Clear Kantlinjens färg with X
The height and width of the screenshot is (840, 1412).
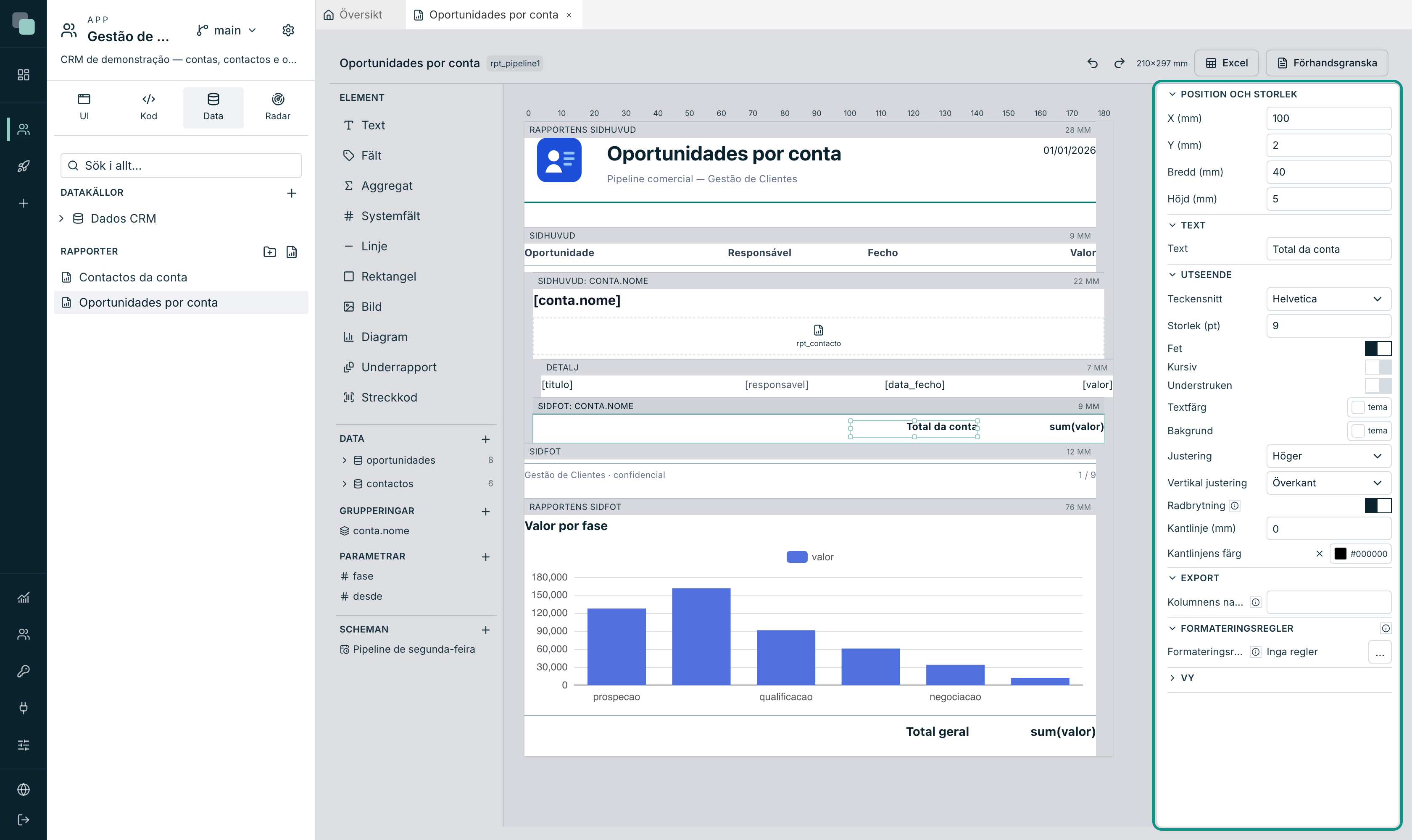[x=1319, y=554]
